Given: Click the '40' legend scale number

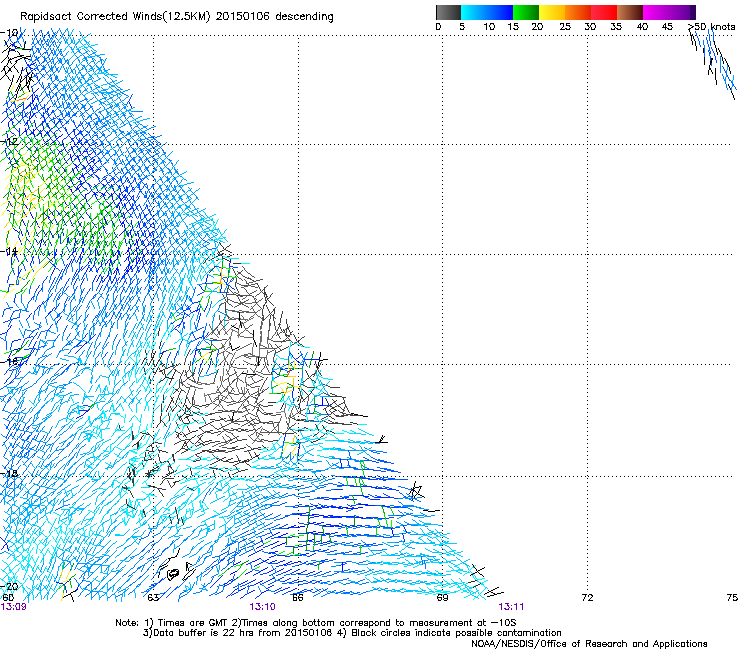Looking at the screenshot, I should tap(642, 27).
